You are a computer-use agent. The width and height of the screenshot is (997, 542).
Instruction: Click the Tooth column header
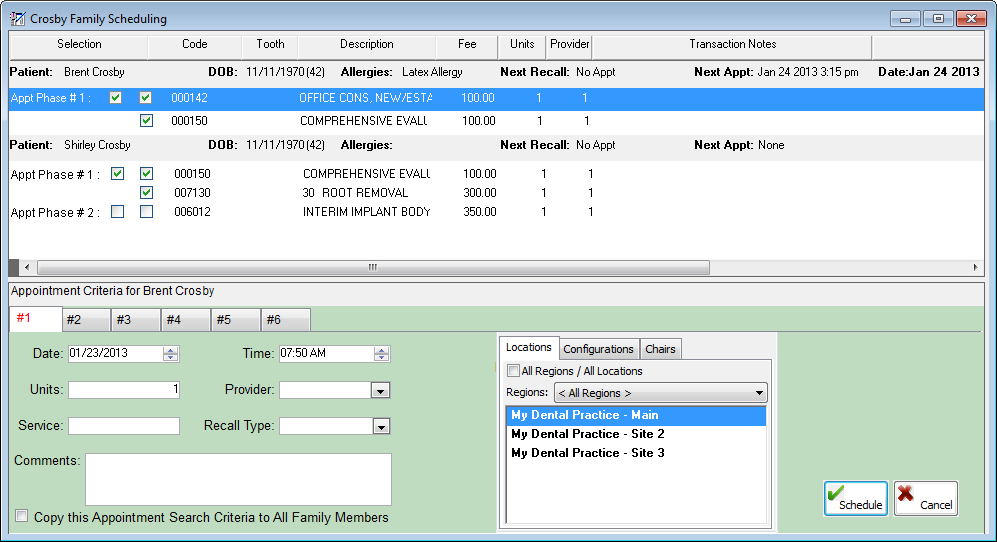[x=270, y=45]
